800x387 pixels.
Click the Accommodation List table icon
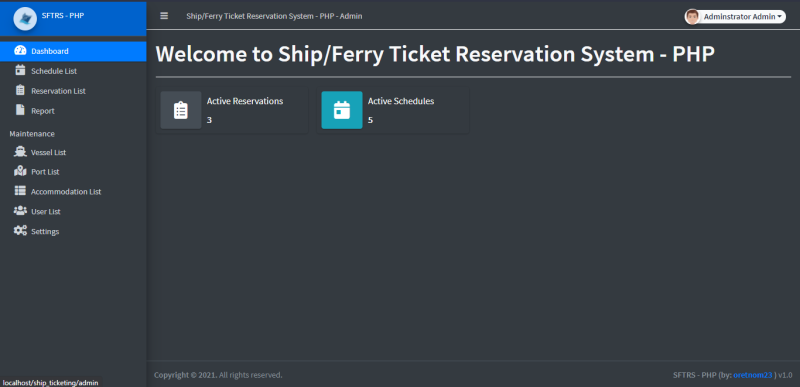pyautogui.click(x=20, y=191)
